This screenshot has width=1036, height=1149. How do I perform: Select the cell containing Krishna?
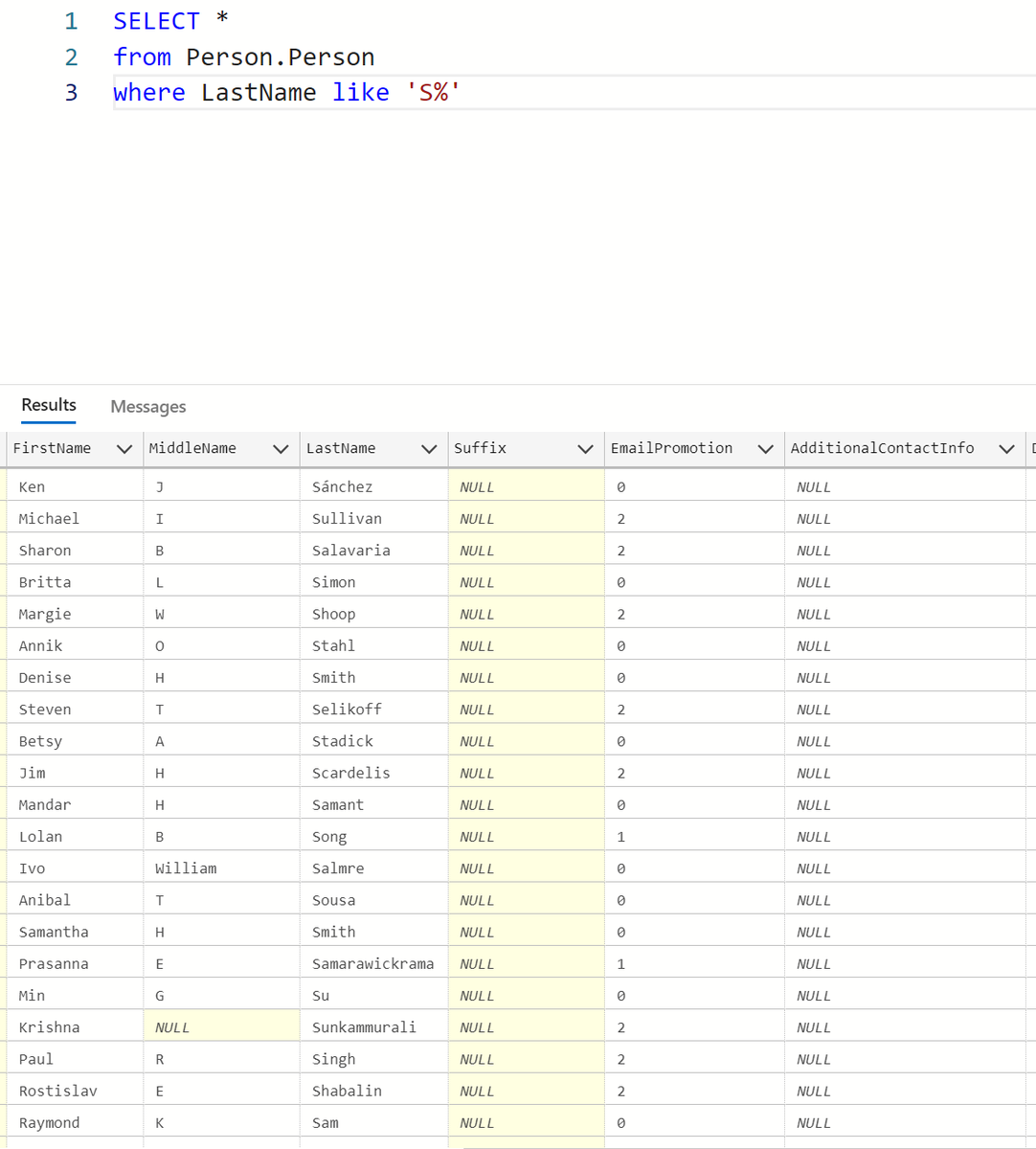[75, 1026]
